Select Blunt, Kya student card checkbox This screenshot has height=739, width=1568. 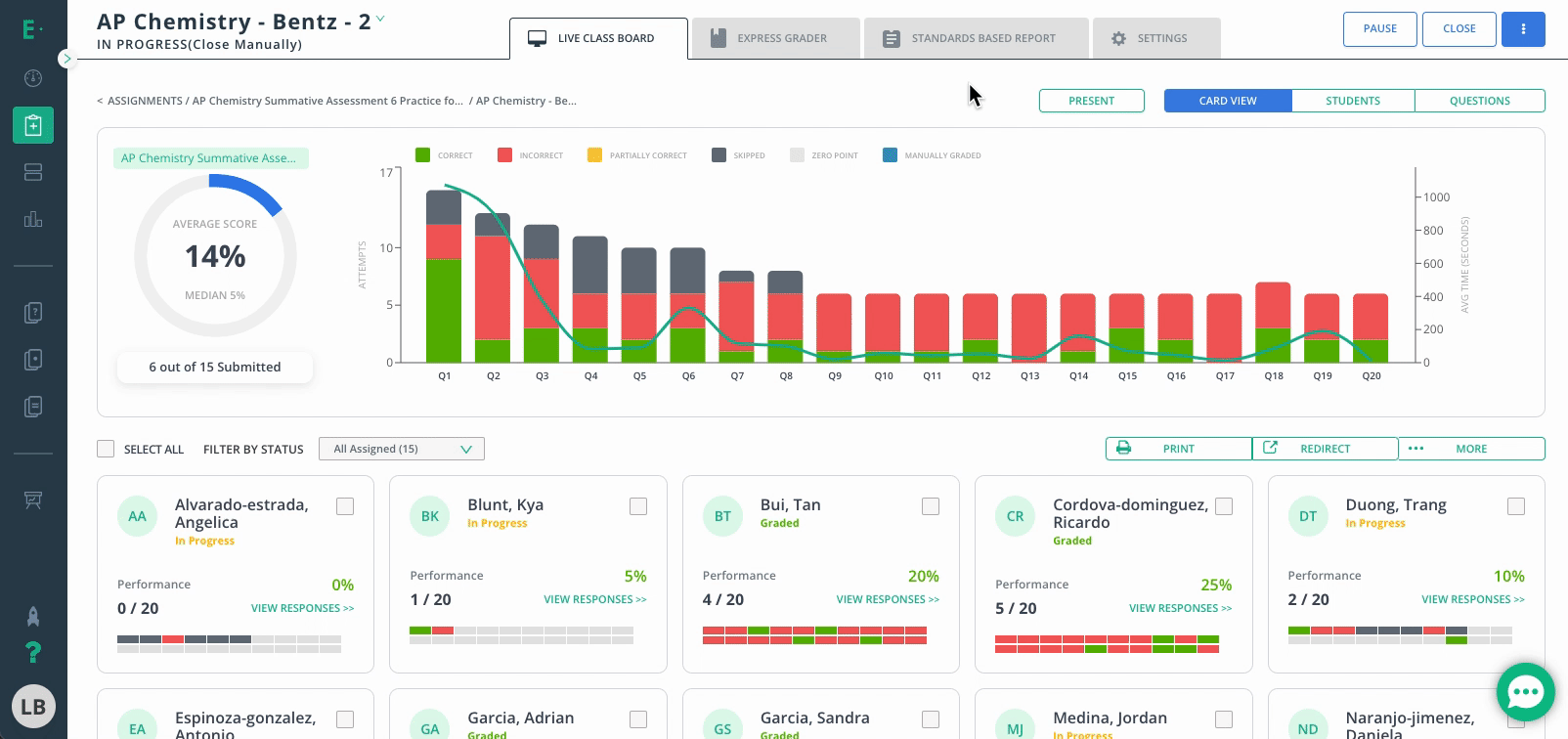tap(638, 506)
